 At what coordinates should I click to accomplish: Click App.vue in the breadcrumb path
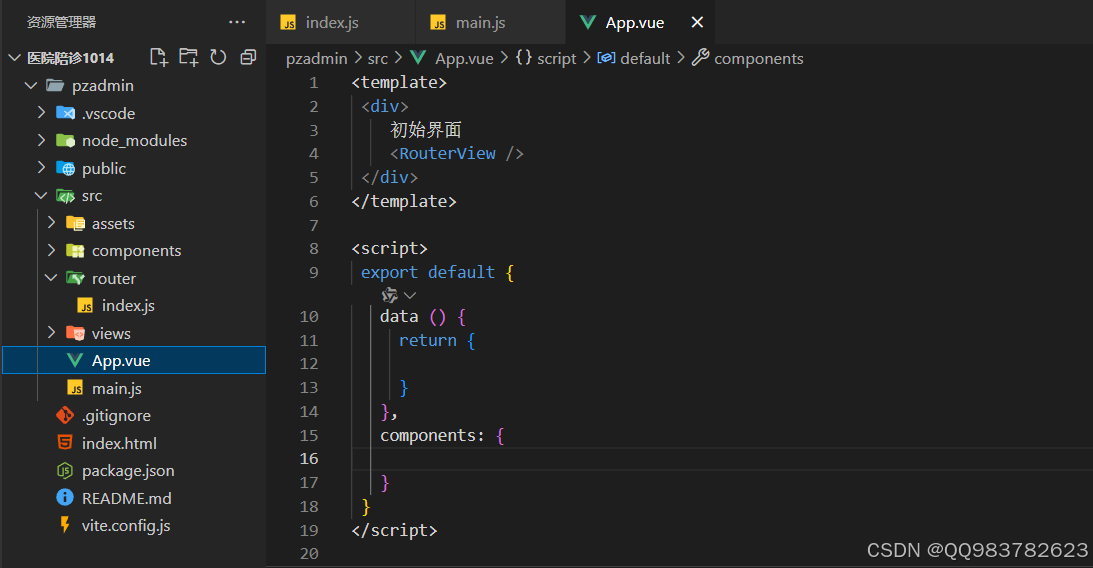pos(464,59)
